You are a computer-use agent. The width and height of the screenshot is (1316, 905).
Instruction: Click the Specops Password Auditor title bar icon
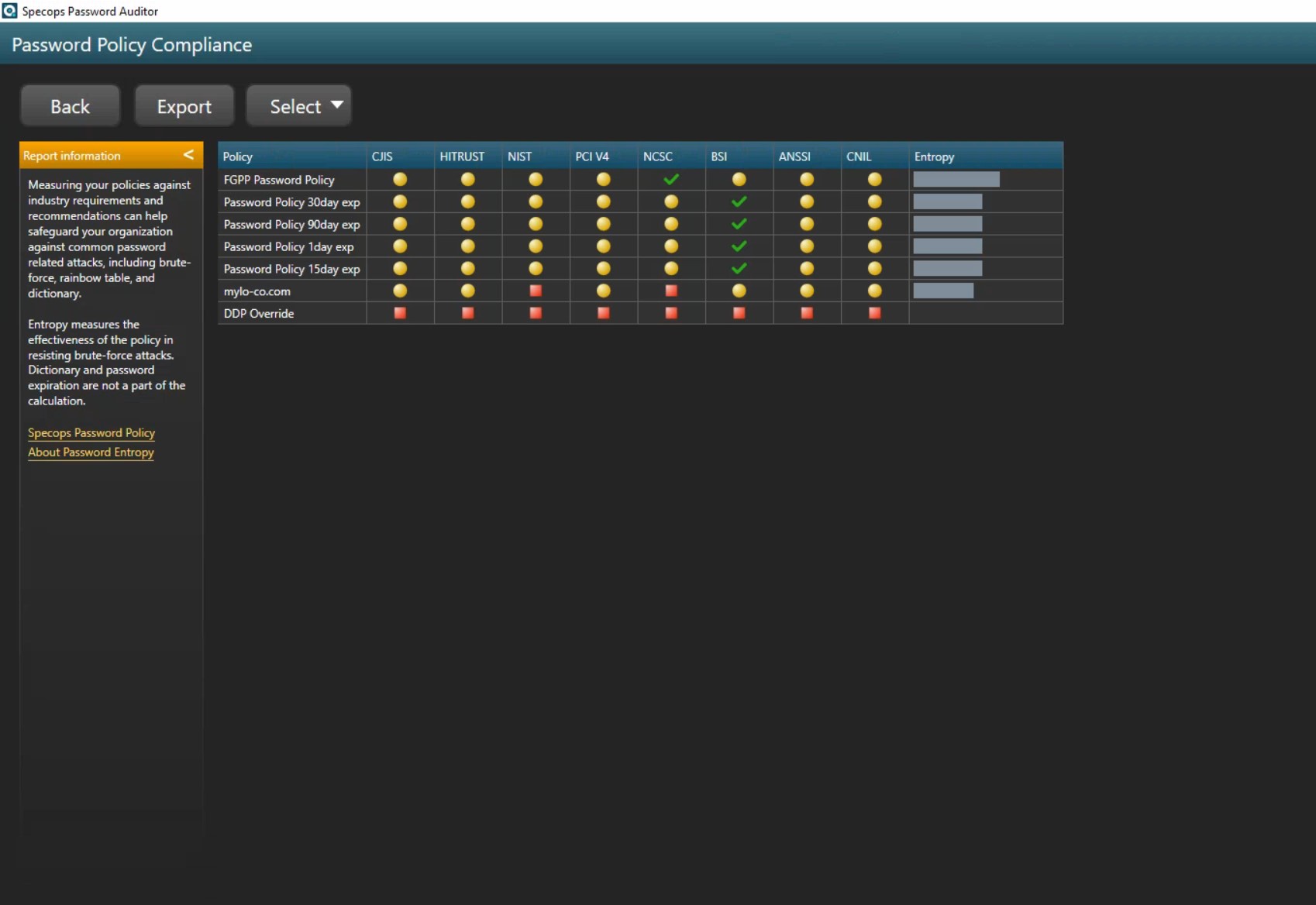9,11
